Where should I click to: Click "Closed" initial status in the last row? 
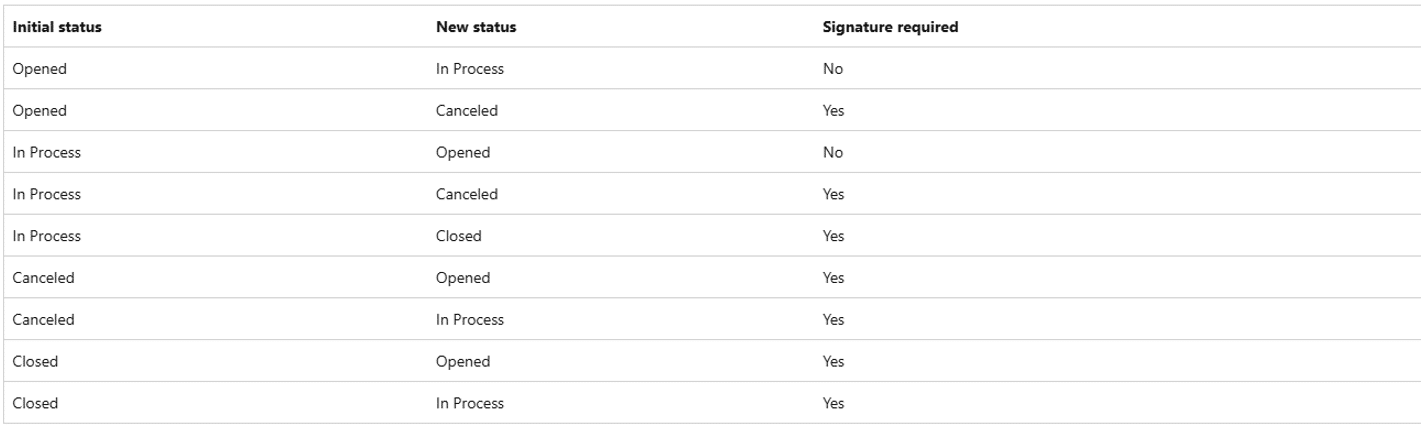(35, 403)
